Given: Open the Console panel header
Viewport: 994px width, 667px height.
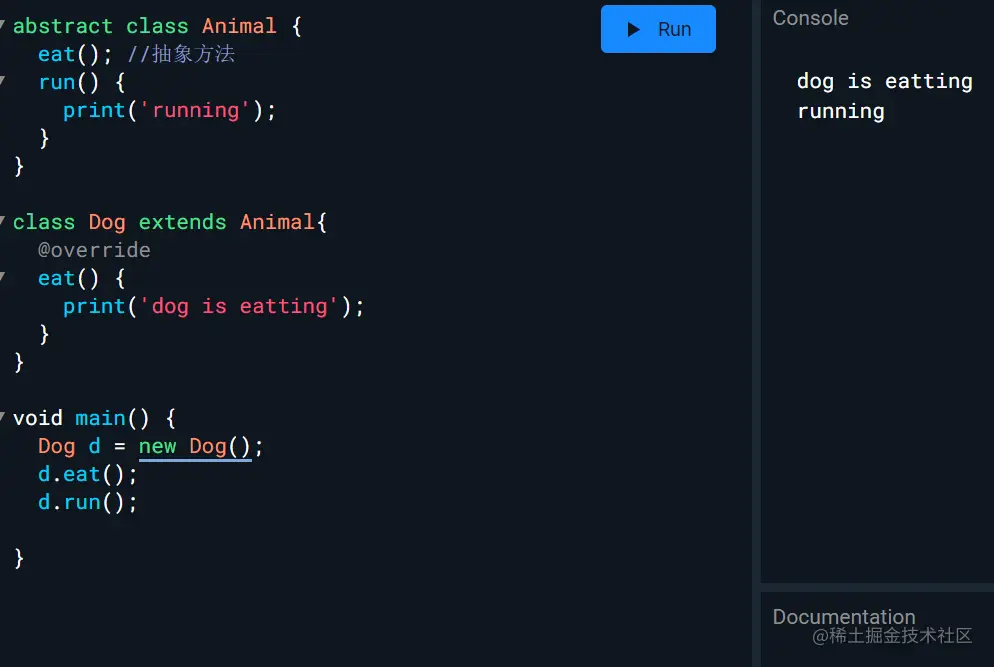Looking at the screenshot, I should coord(810,18).
